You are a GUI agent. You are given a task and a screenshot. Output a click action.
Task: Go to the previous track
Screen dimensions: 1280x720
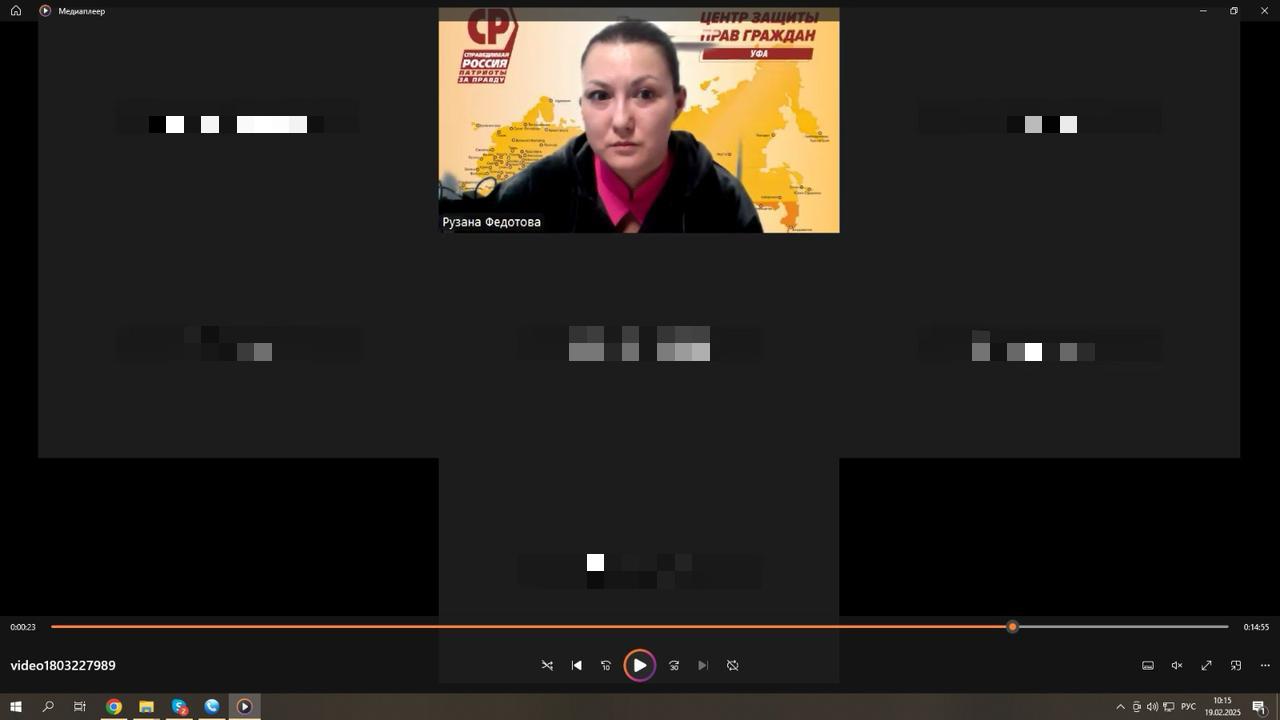pos(576,665)
